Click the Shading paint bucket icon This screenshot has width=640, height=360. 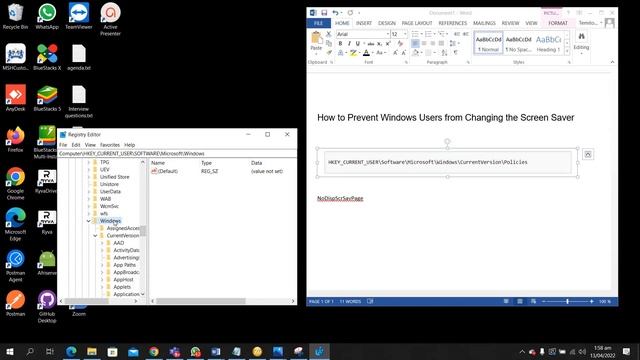(x=416, y=53)
